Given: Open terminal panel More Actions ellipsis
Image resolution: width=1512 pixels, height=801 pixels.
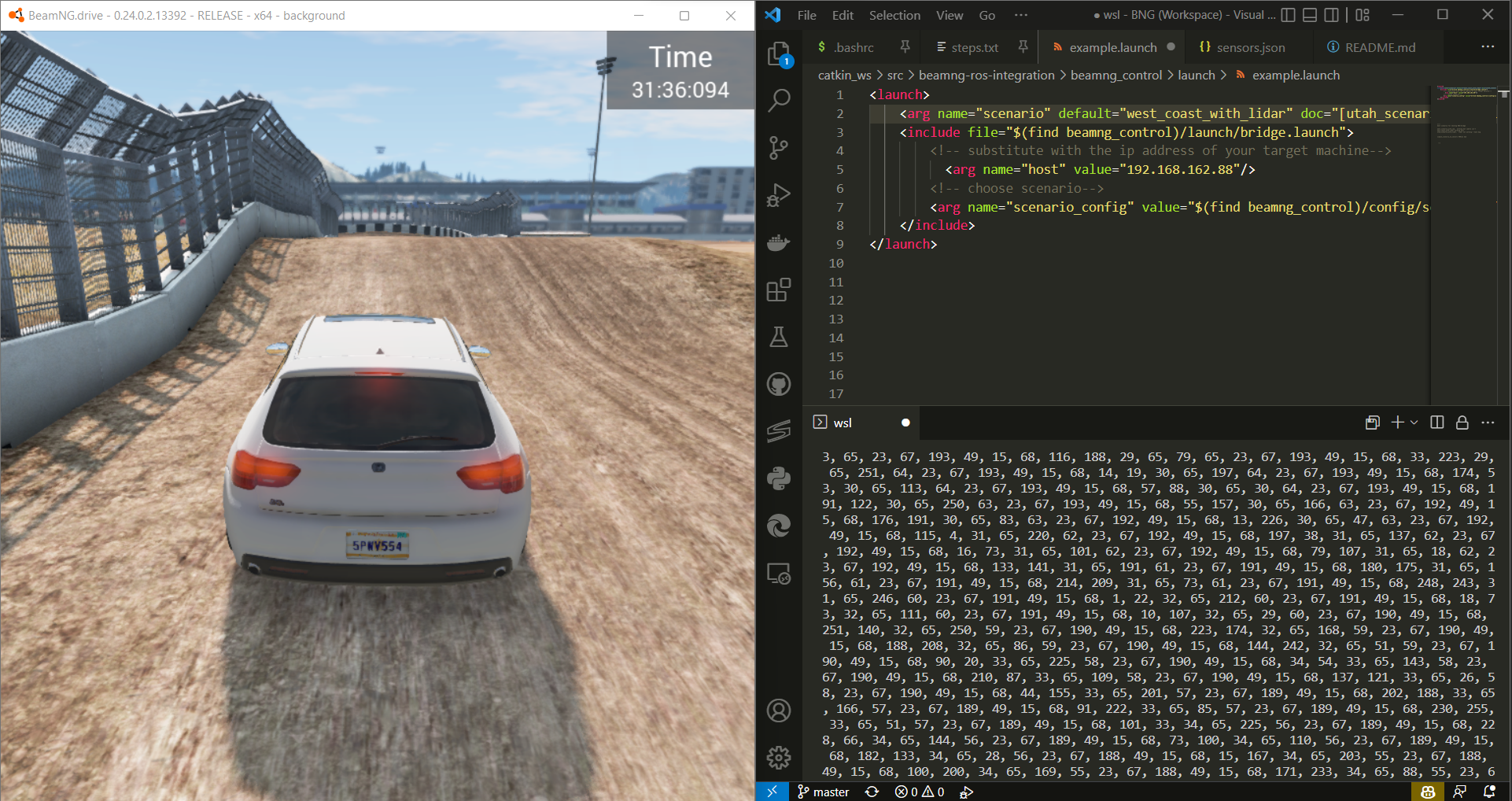Looking at the screenshot, I should tap(1488, 423).
